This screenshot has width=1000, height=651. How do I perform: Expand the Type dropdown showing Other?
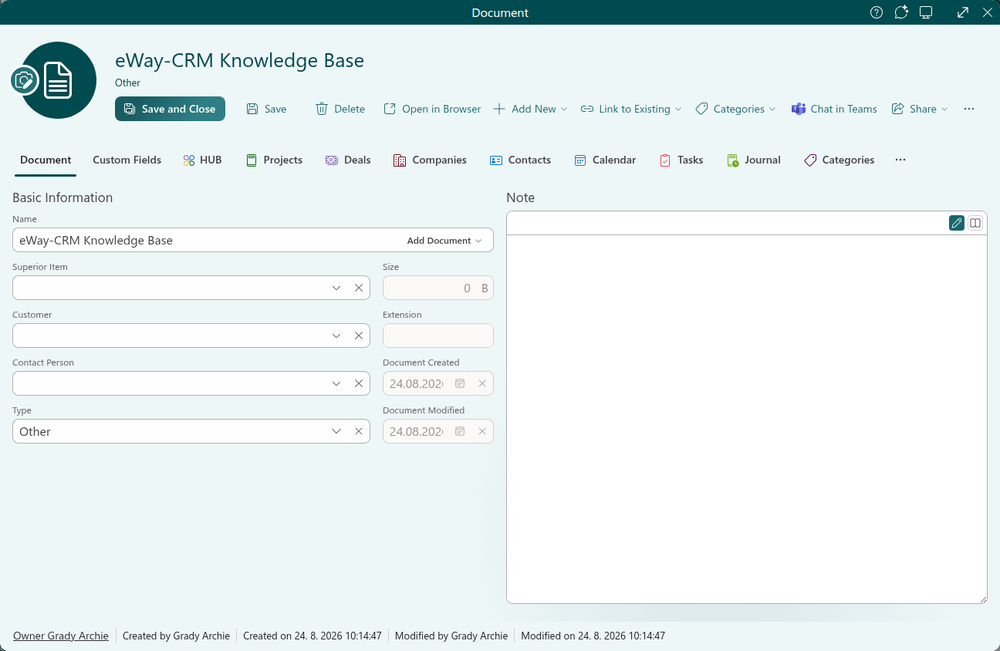click(x=336, y=431)
